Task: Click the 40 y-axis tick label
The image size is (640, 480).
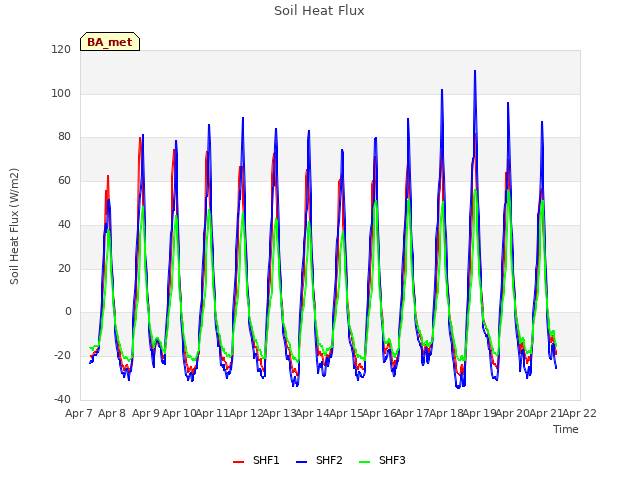Action: pyautogui.click(x=64, y=224)
